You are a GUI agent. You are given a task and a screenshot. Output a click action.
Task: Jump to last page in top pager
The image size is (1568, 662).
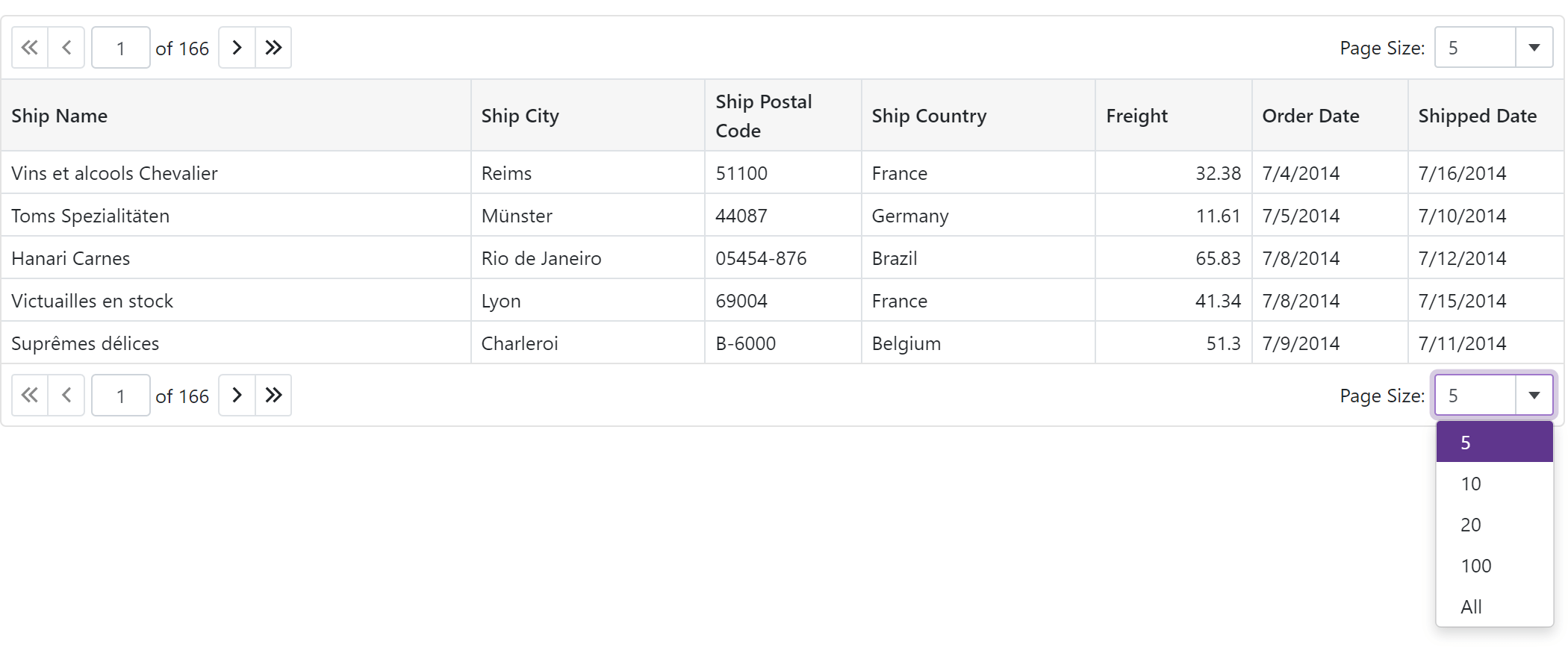point(273,48)
